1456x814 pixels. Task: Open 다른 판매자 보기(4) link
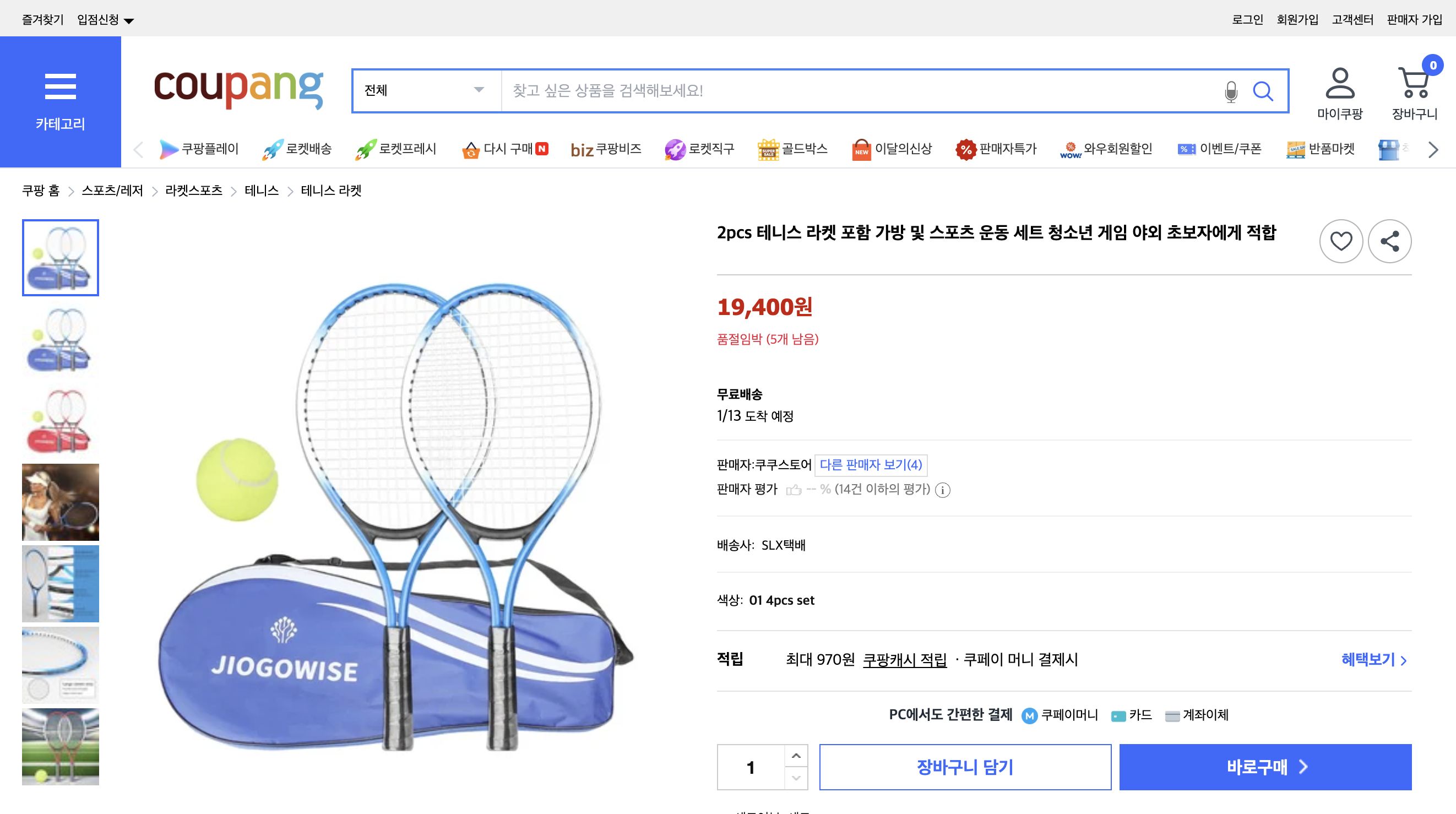[x=872, y=465]
